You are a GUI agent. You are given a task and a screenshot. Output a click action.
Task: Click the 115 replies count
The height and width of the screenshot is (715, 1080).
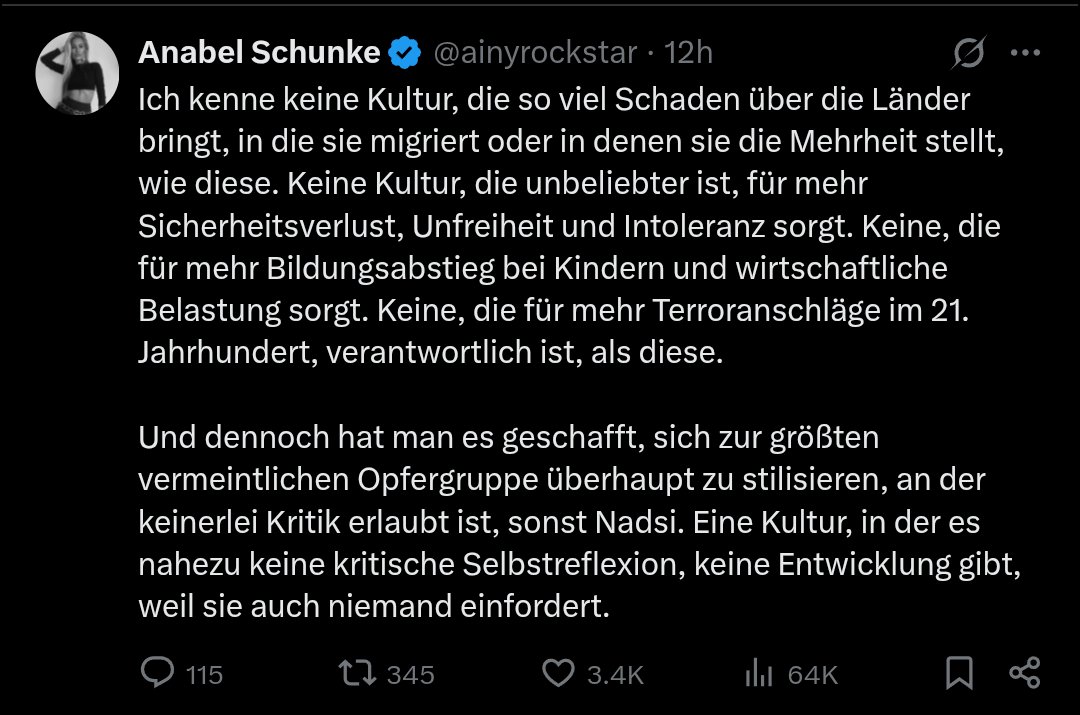pyautogui.click(x=204, y=675)
